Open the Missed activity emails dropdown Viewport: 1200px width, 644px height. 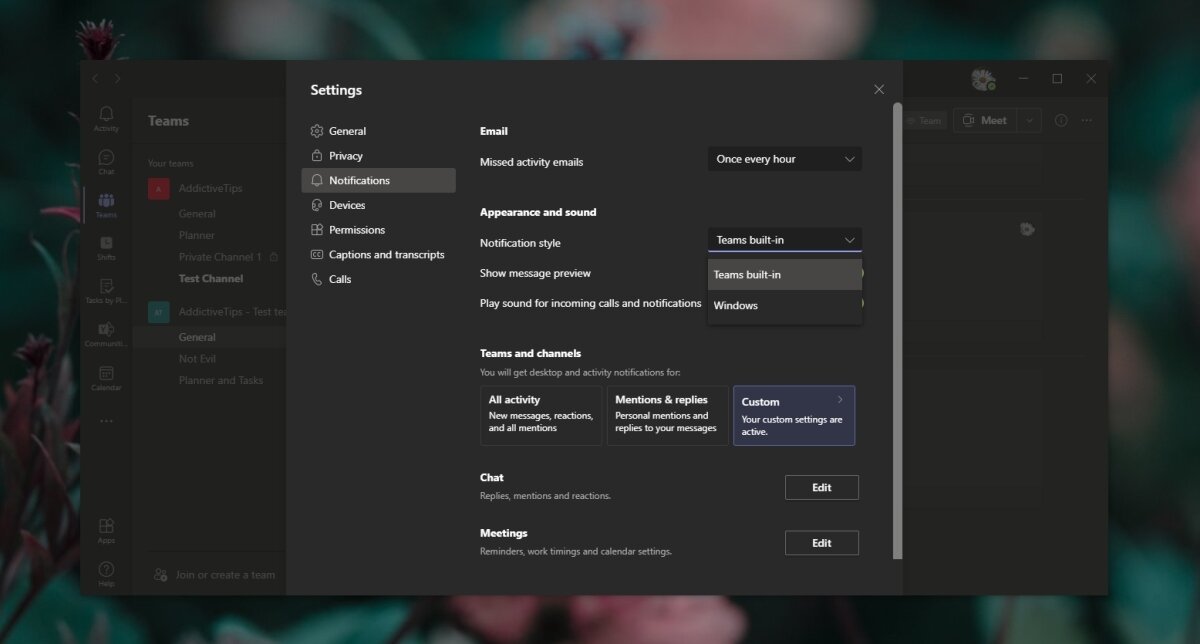point(784,158)
